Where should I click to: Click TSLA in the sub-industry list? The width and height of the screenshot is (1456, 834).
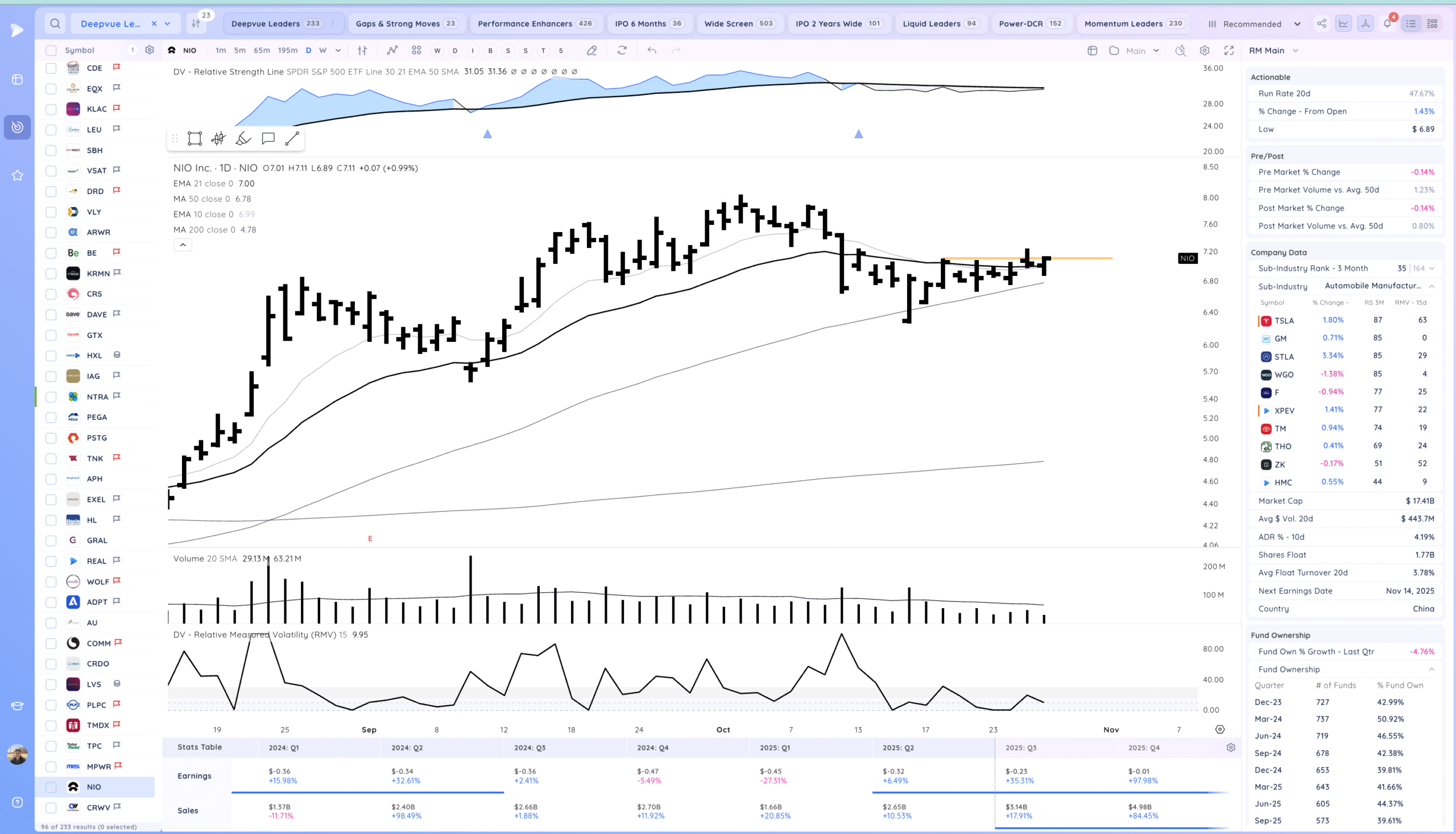[1284, 321]
